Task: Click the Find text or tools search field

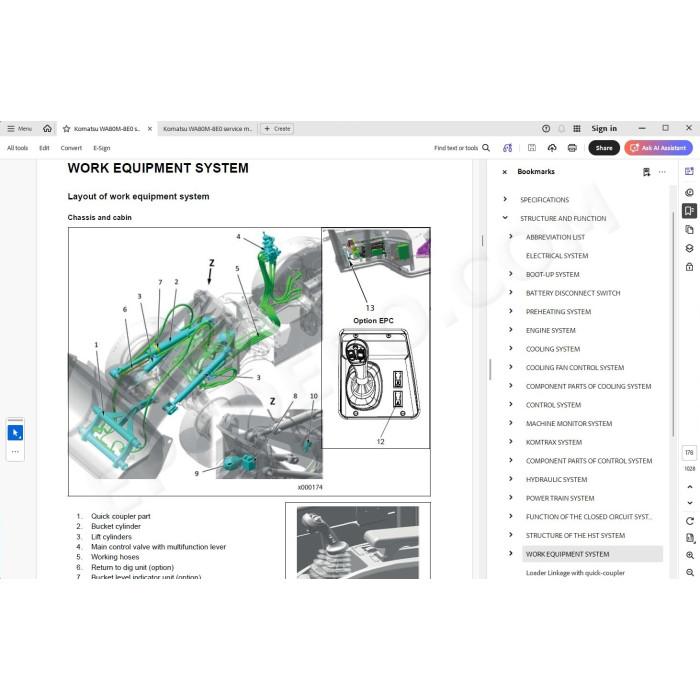Action: tap(462, 148)
